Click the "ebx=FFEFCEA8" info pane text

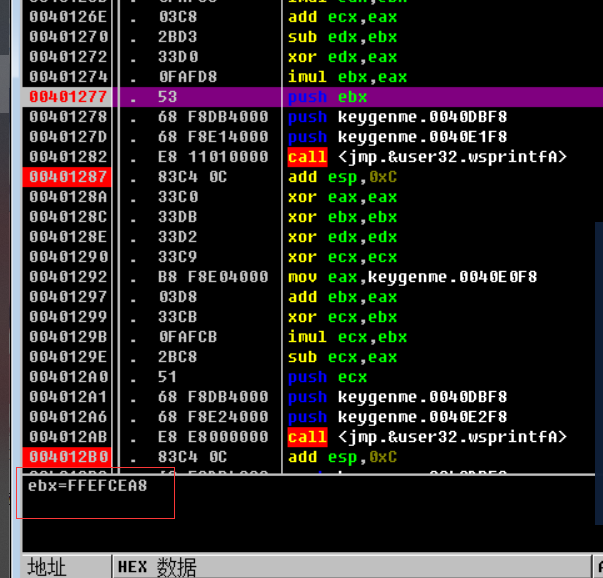tap(87, 487)
